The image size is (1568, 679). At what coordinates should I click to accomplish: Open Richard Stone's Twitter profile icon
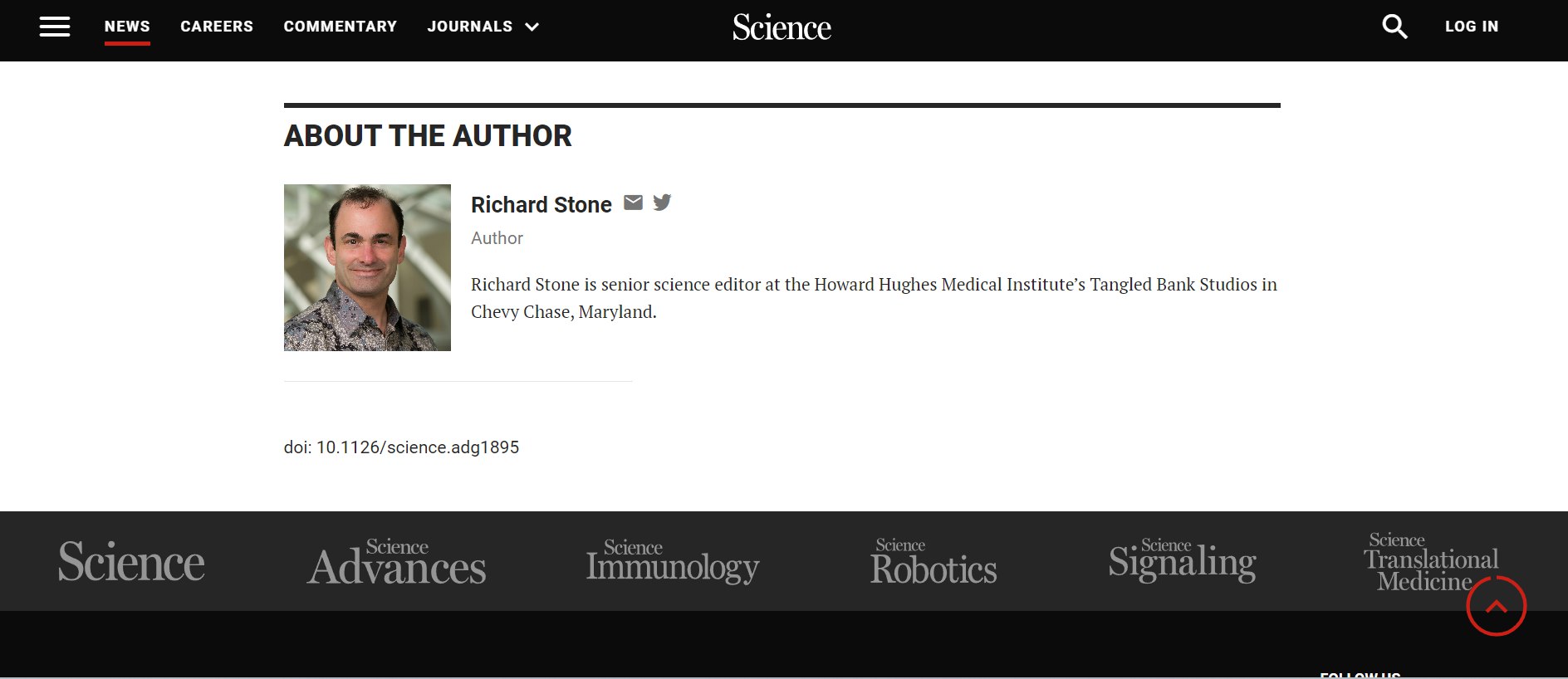662,203
